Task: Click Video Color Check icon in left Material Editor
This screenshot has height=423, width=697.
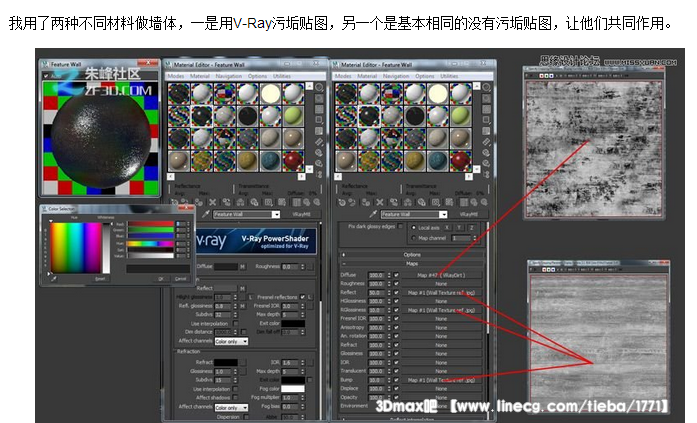Action: point(319,131)
